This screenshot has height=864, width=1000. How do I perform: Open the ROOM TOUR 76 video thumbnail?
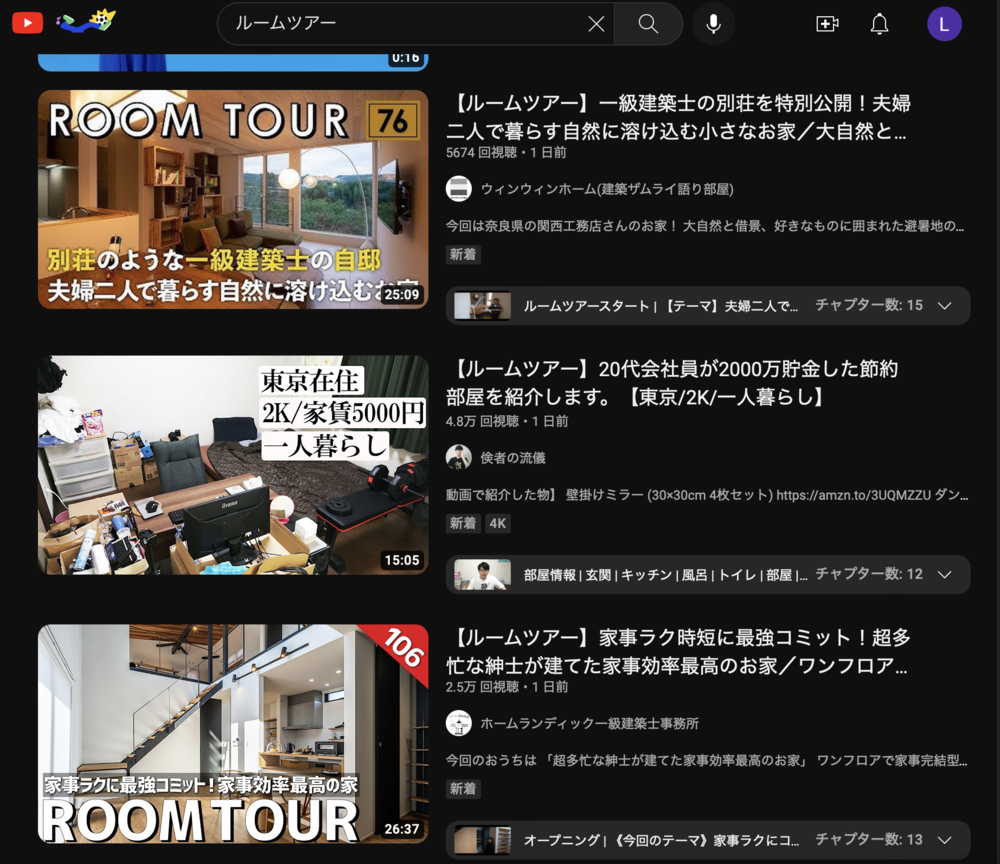pyautogui.click(x=233, y=200)
